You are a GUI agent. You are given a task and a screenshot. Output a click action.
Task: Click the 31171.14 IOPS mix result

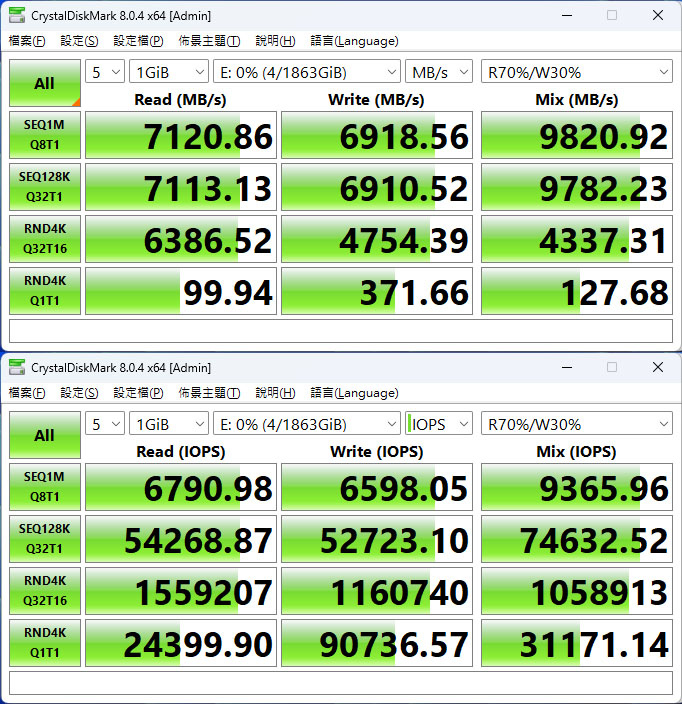[x=577, y=643]
